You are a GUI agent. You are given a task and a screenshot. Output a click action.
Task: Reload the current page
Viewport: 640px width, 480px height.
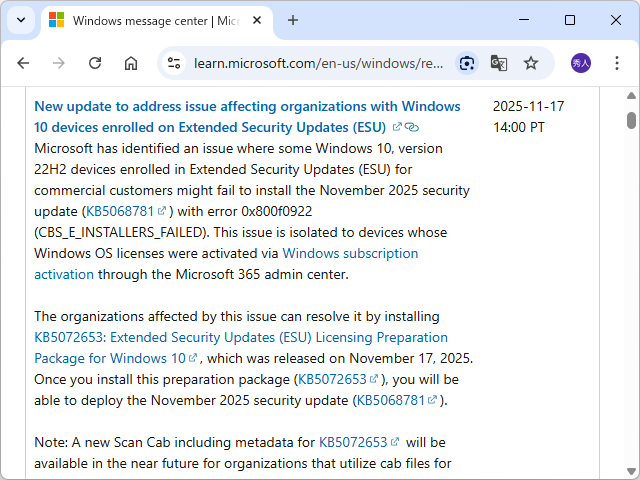(95, 63)
